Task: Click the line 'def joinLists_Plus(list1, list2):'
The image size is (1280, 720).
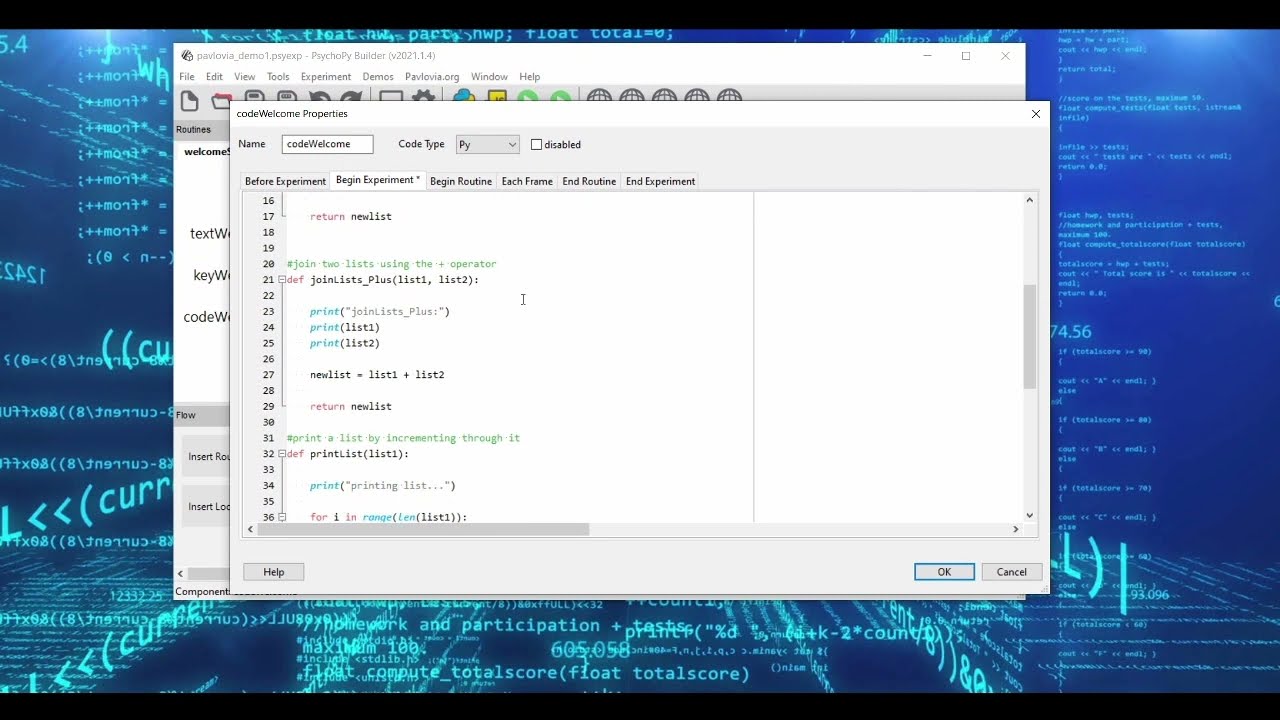Action: pyautogui.click(x=383, y=280)
